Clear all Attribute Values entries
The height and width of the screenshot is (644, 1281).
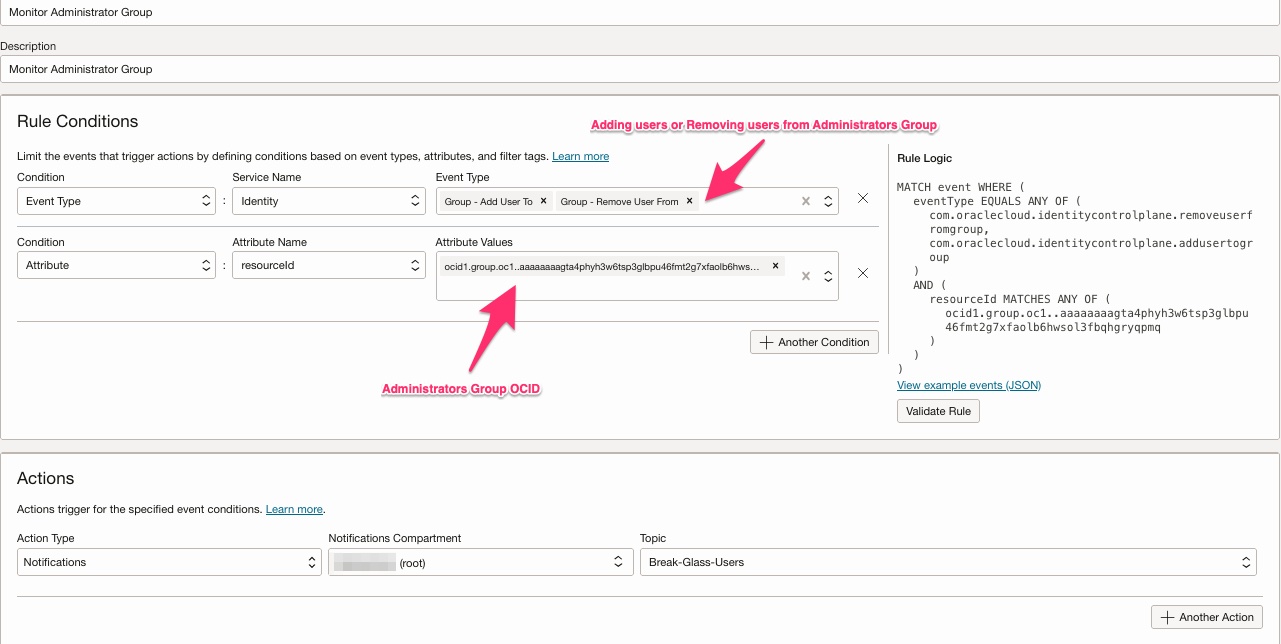pyautogui.click(x=806, y=276)
